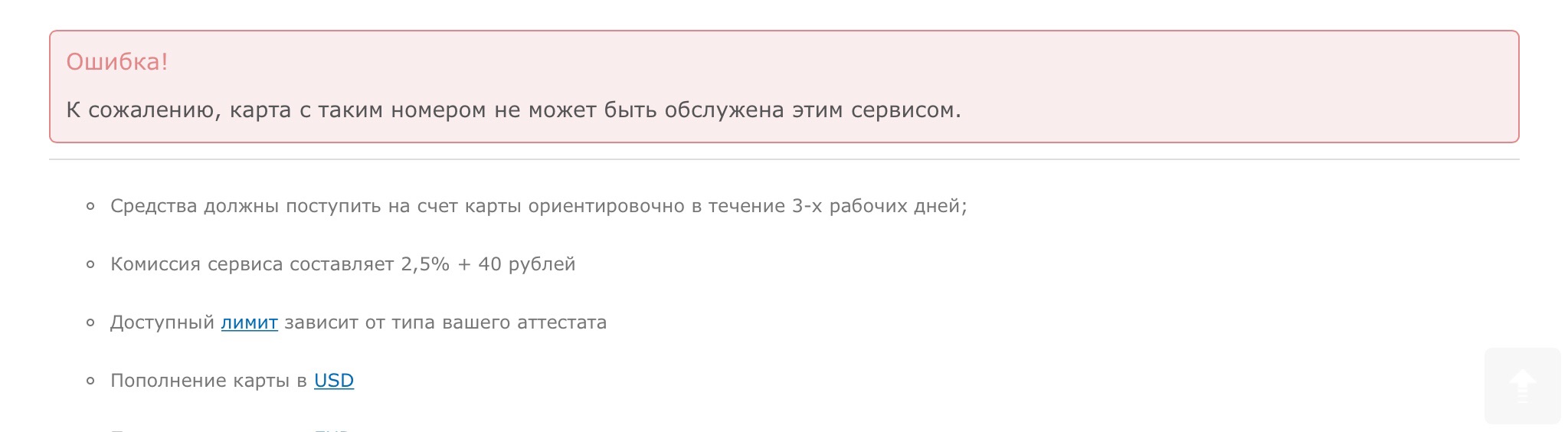Open the лимит link

tap(249, 322)
